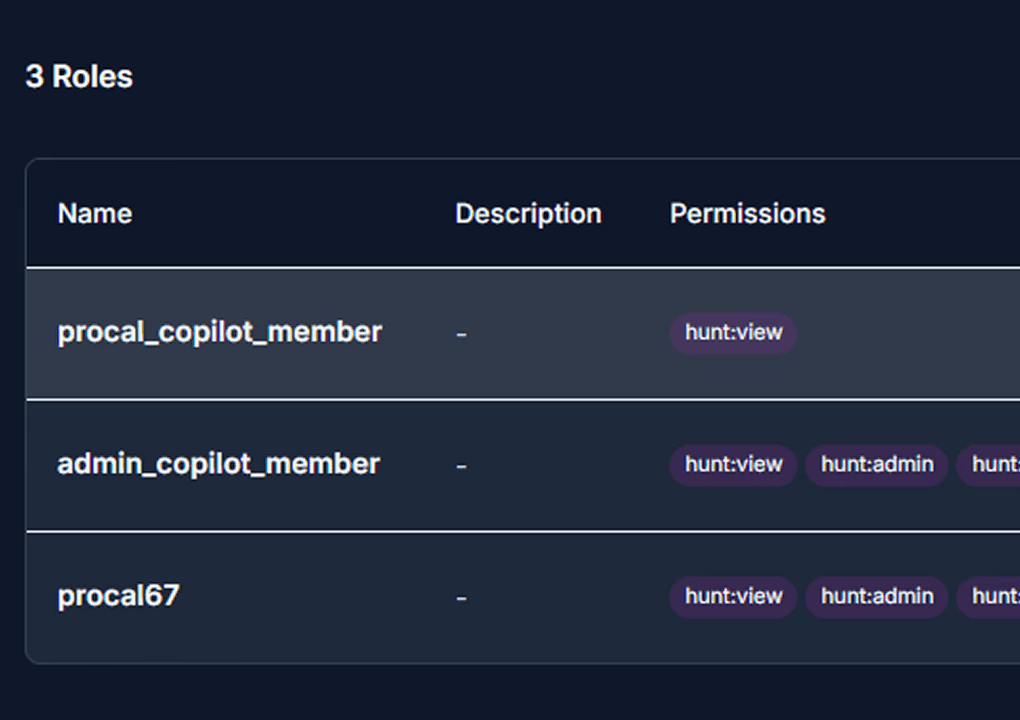Click the description dash for procal_copilot_member
Viewport: 1020px width, 720px height.
[x=461, y=335]
